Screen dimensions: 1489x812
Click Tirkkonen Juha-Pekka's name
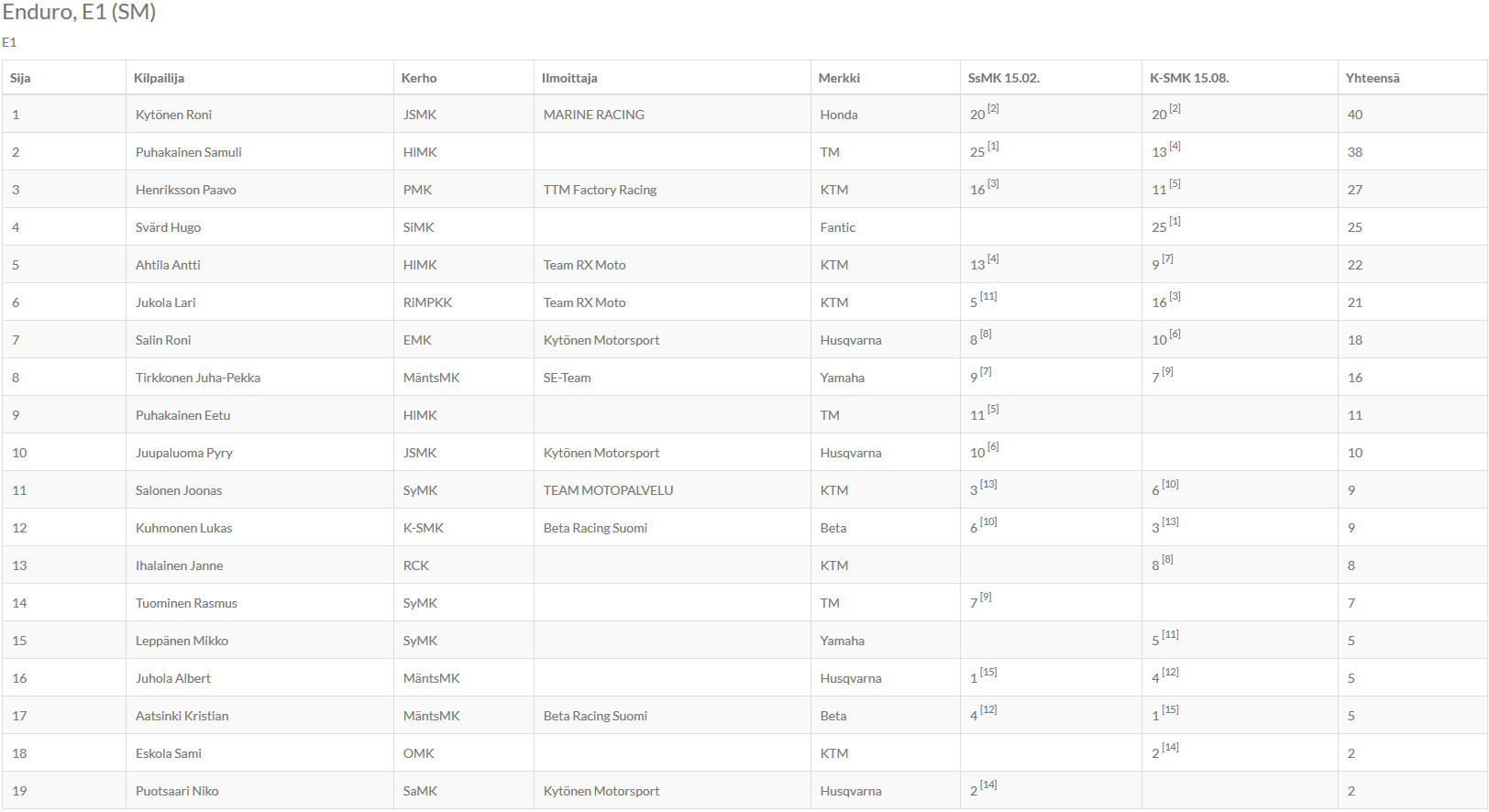(x=198, y=378)
